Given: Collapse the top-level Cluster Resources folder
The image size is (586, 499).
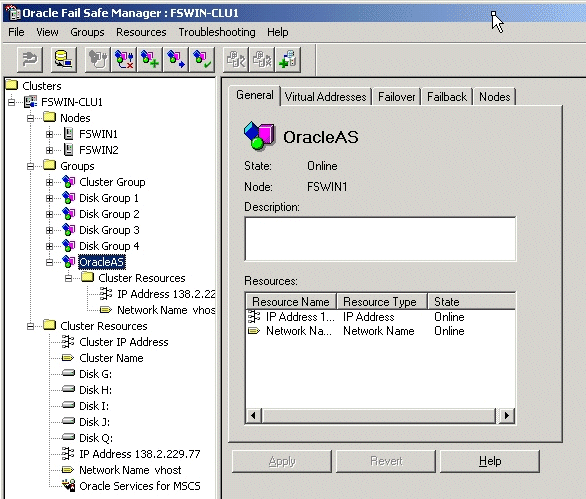Looking at the screenshot, I should tap(31, 326).
